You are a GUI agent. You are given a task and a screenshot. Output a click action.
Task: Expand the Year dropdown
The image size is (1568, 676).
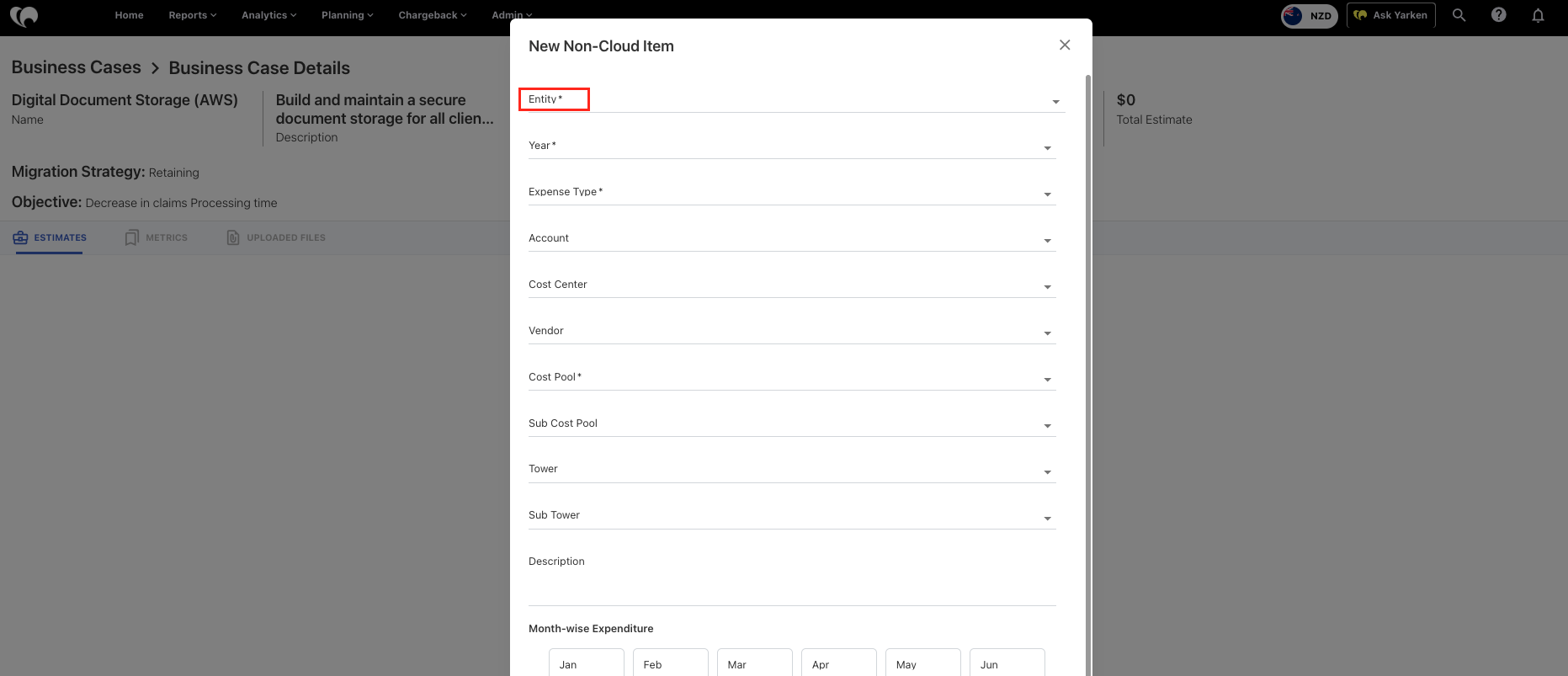pos(791,146)
